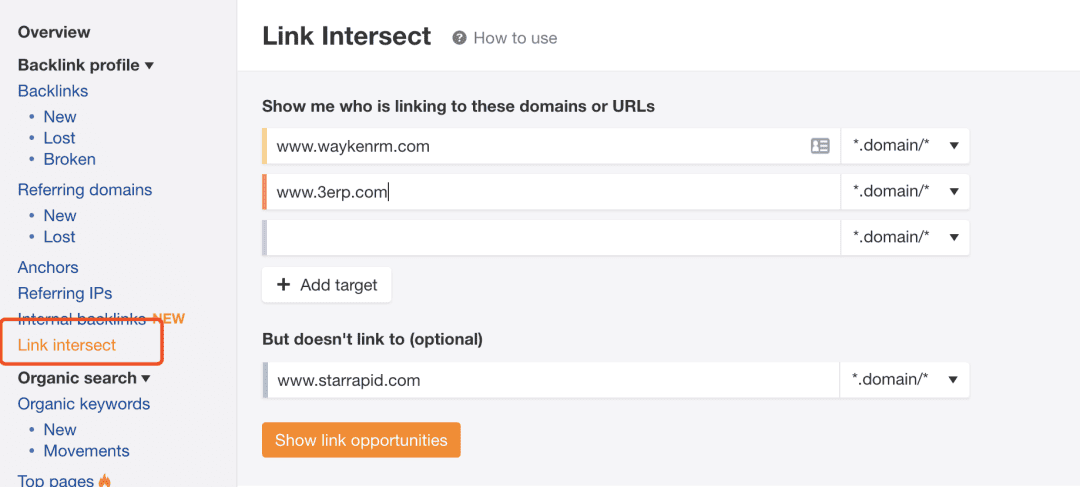Viewport: 1080px width, 487px height.
Task: Click the empty third target input field
Action: [552, 238]
